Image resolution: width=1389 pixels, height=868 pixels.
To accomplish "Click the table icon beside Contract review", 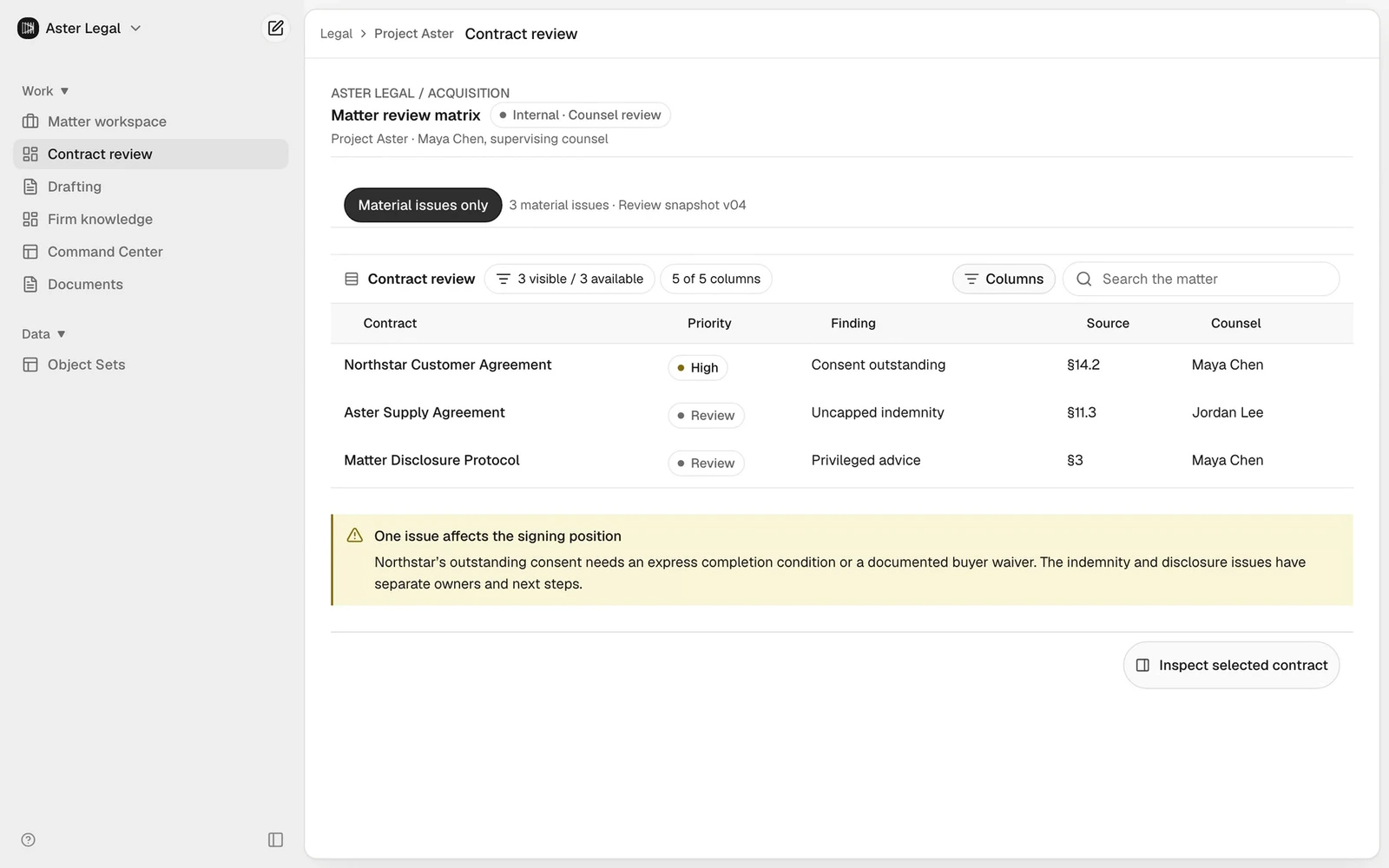I will click(x=352, y=279).
